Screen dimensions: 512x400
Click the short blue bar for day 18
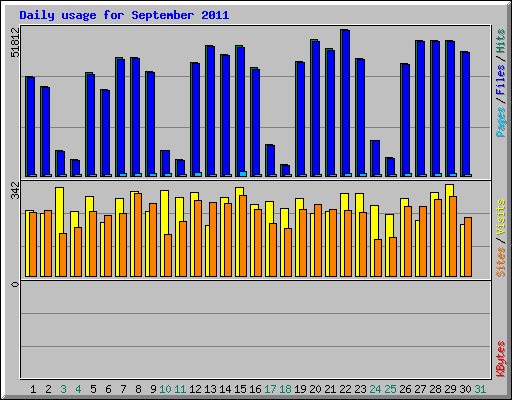click(x=285, y=170)
